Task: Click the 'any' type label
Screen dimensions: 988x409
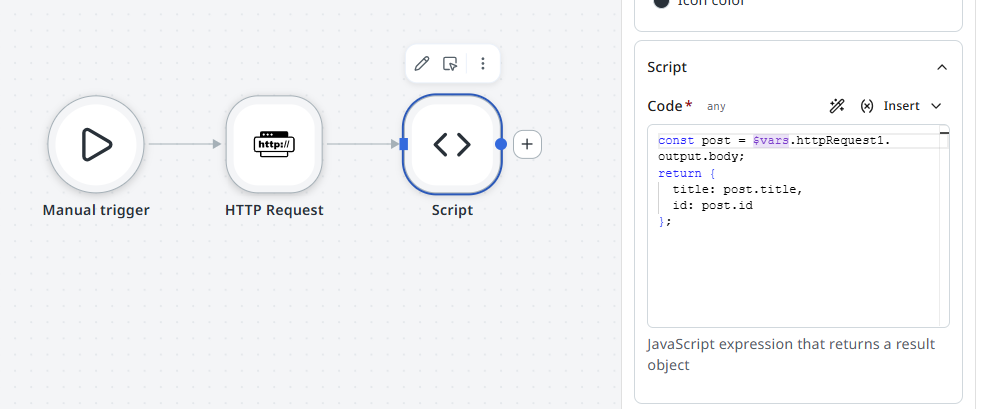Action: [x=716, y=107]
